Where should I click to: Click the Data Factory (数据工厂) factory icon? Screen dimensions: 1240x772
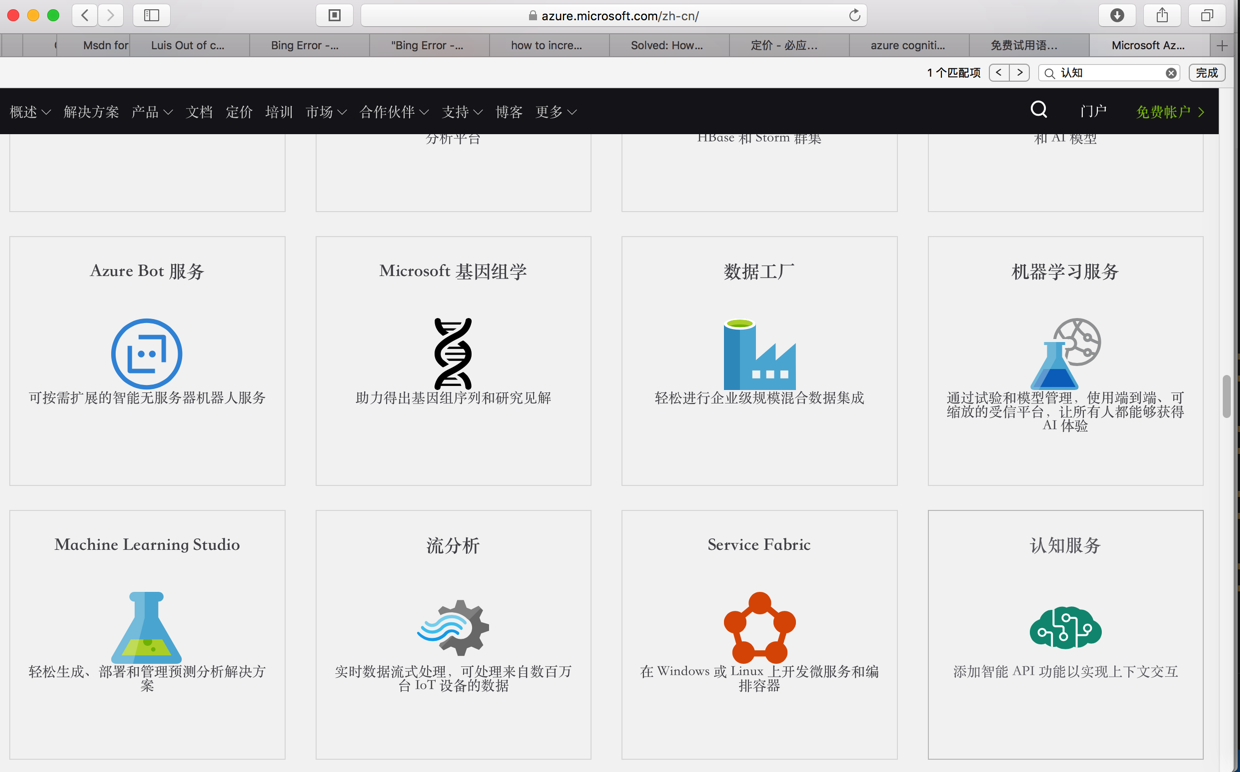[x=759, y=354]
